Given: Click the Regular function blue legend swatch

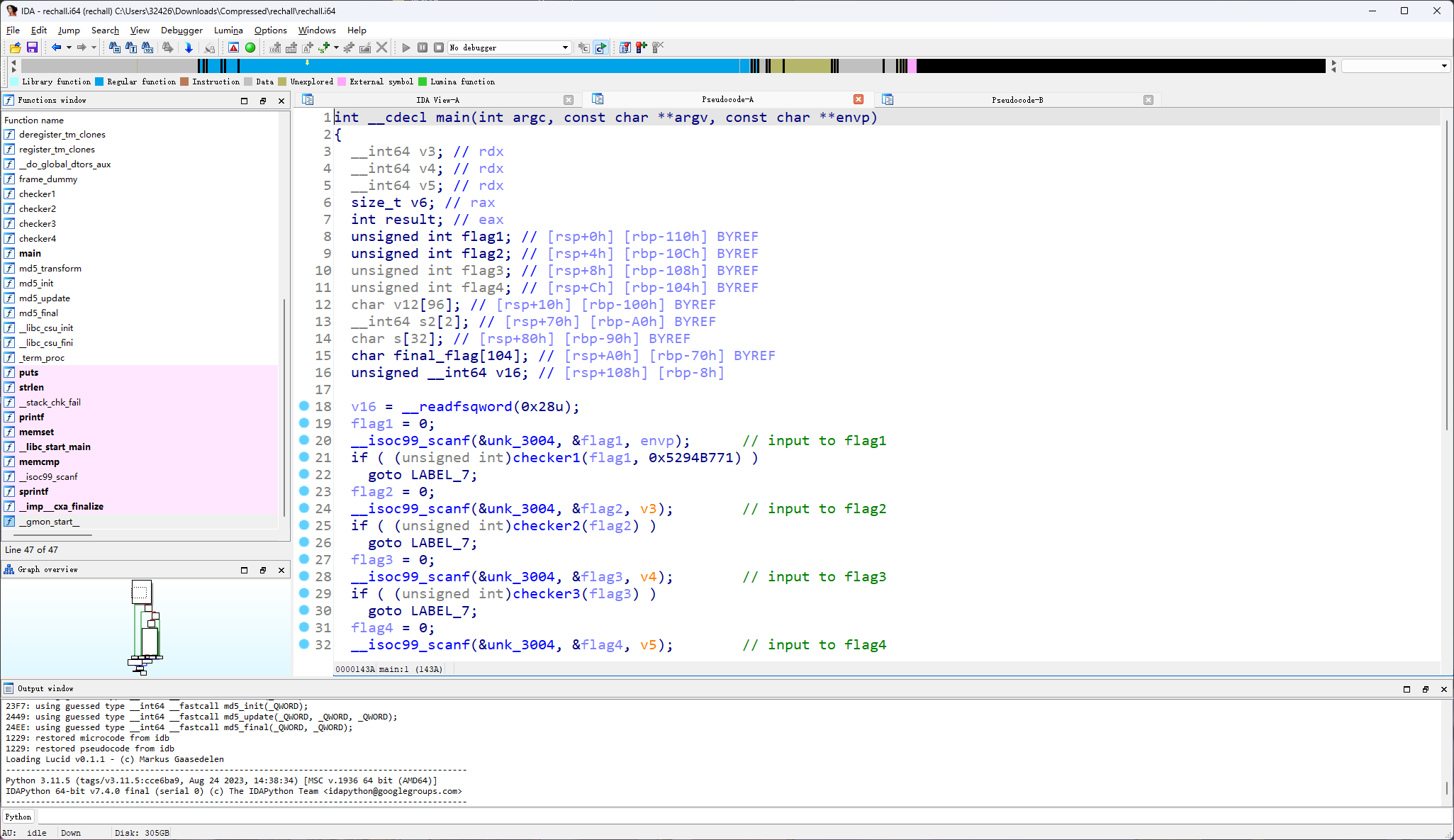Looking at the screenshot, I should [99, 82].
